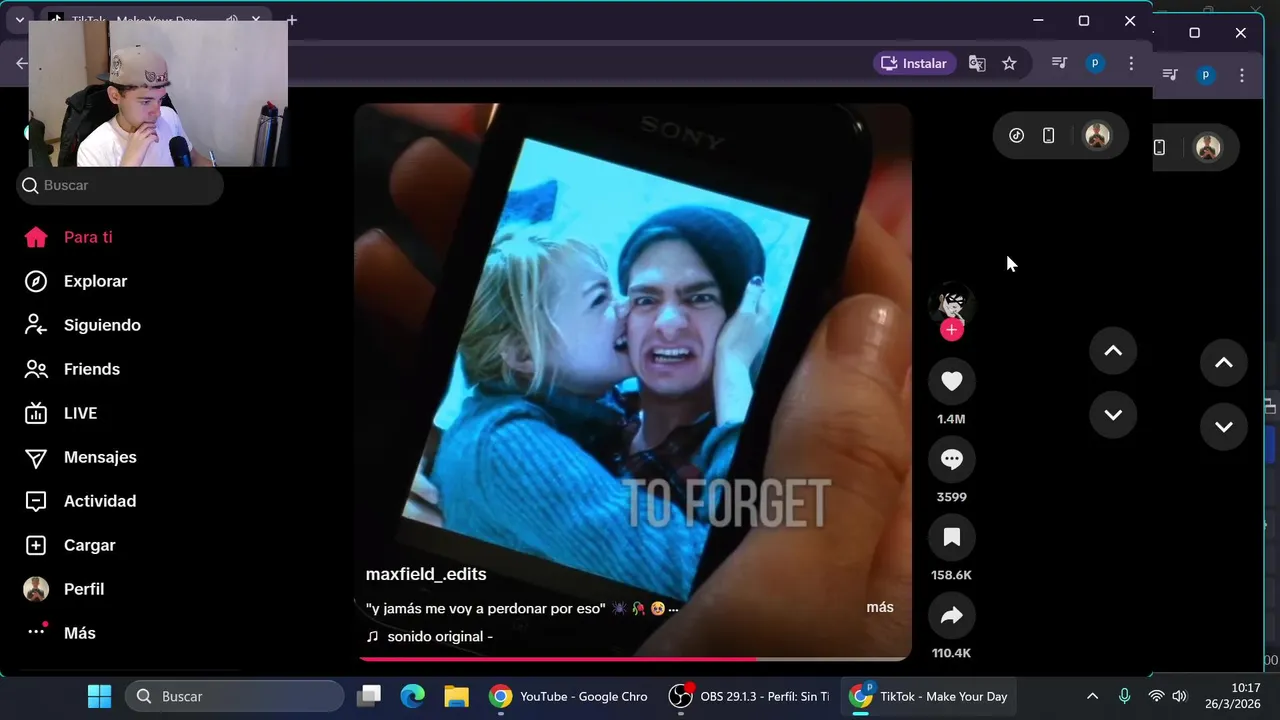Open Chrome three-dot menu
Viewport: 1280px width, 720px height.
coord(1131,63)
